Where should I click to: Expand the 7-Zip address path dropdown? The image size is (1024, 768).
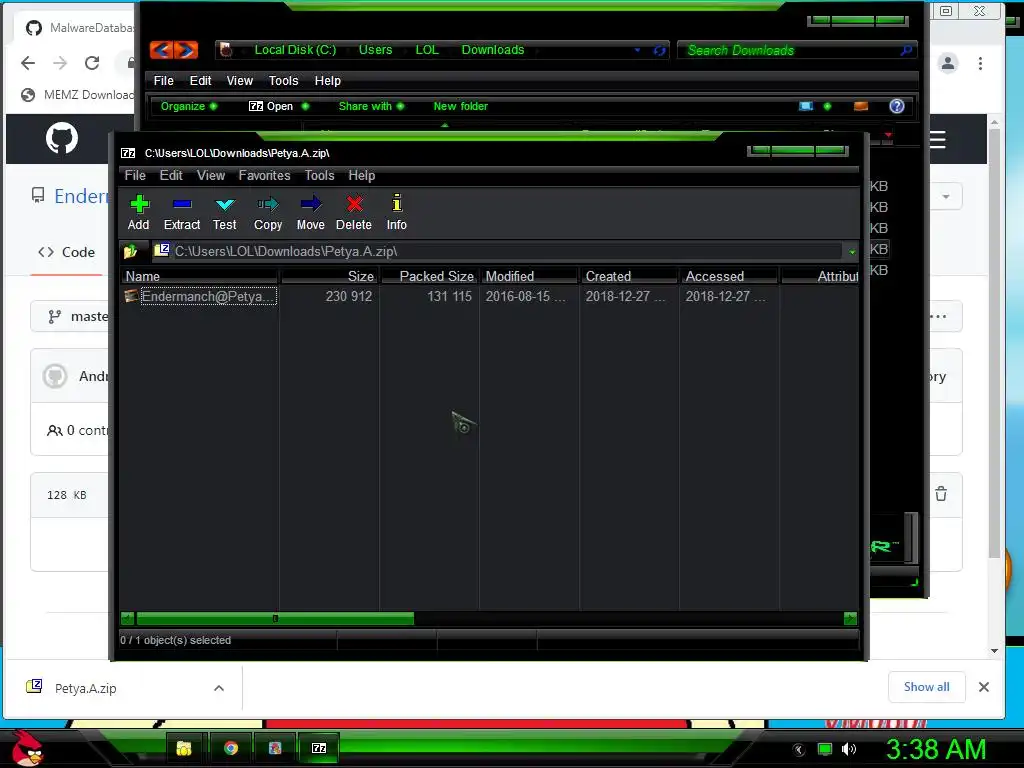[x=852, y=251]
